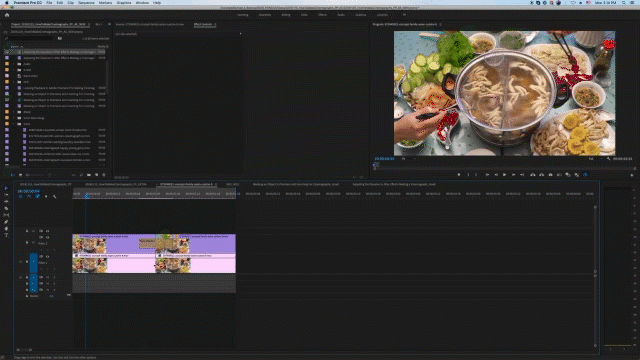This screenshot has width=640, height=360.
Task: Open the Markers menu
Action: click(105, 2)
